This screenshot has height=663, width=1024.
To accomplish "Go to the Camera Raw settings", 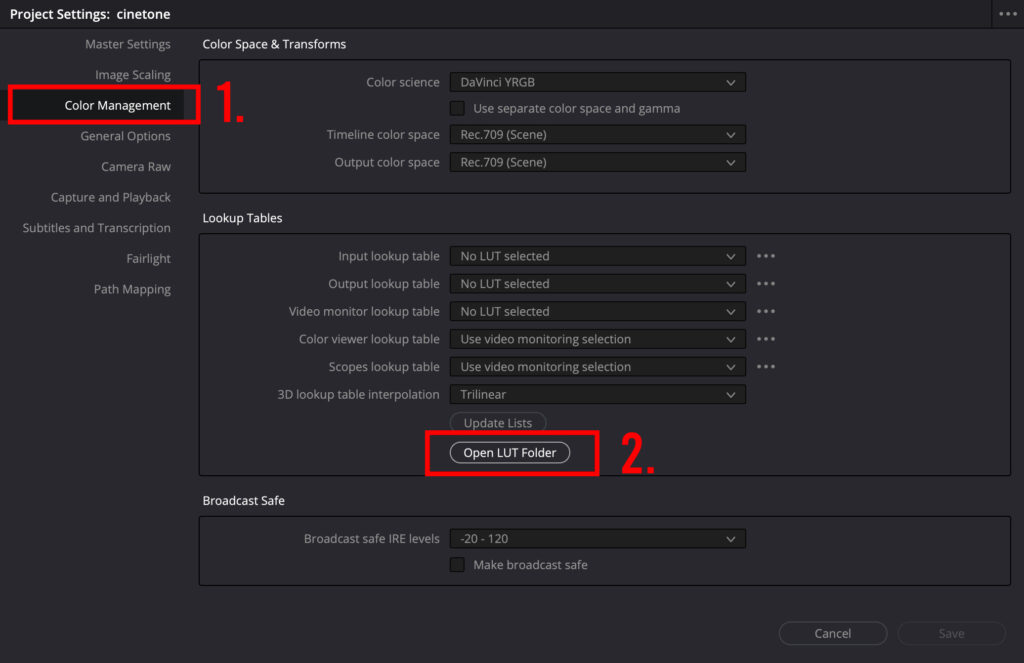I will 135,167.
